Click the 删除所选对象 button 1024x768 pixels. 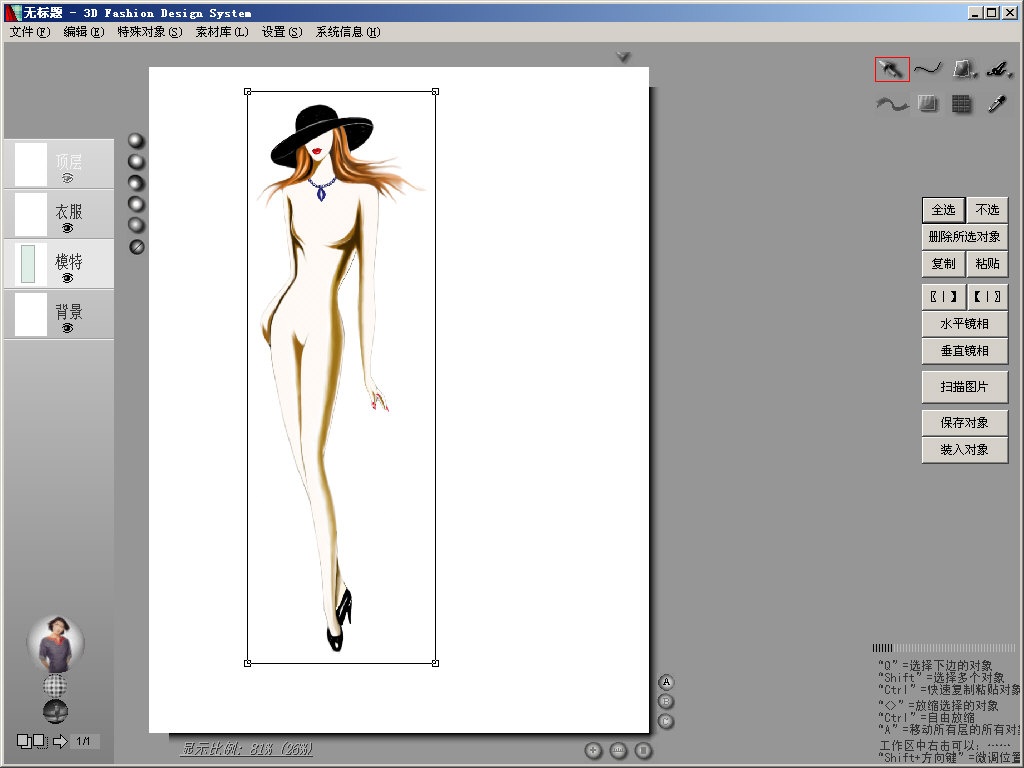click(965, 236)
